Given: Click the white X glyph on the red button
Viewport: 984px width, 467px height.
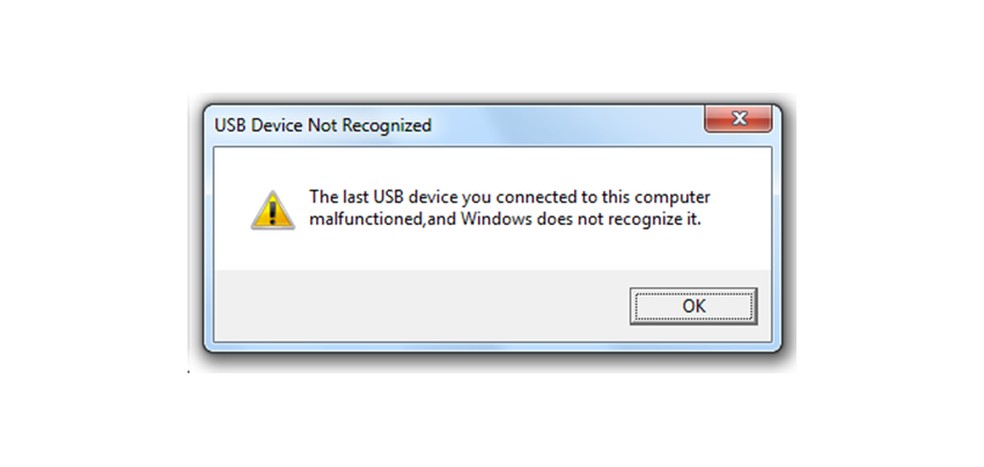Looking at the screenshot, I should tap(739, 117).
